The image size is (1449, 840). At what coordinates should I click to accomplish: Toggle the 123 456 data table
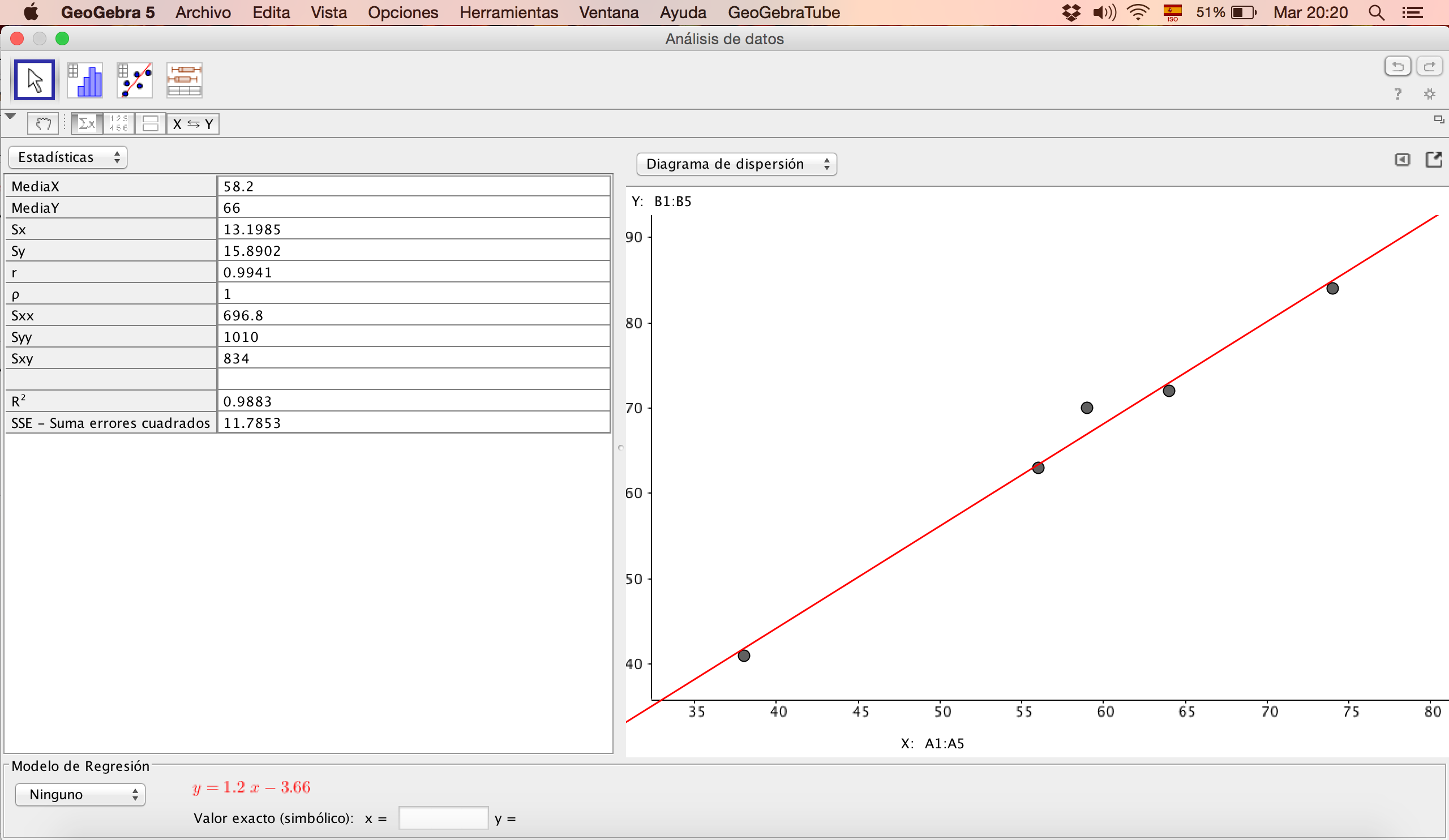(118, 123)
